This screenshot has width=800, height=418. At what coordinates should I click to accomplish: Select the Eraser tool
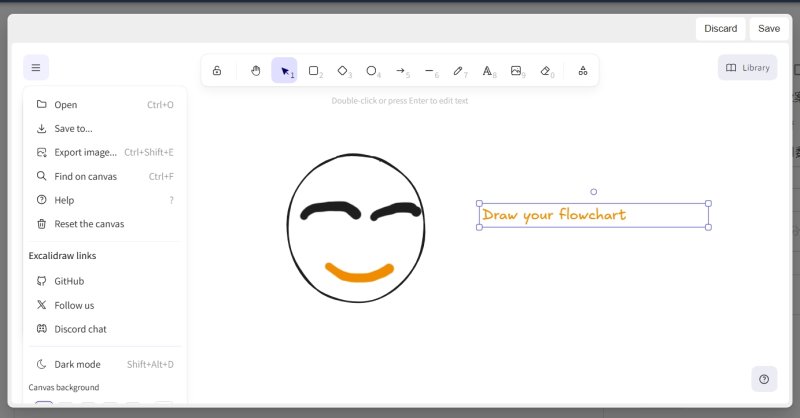[x=545, y=71]
